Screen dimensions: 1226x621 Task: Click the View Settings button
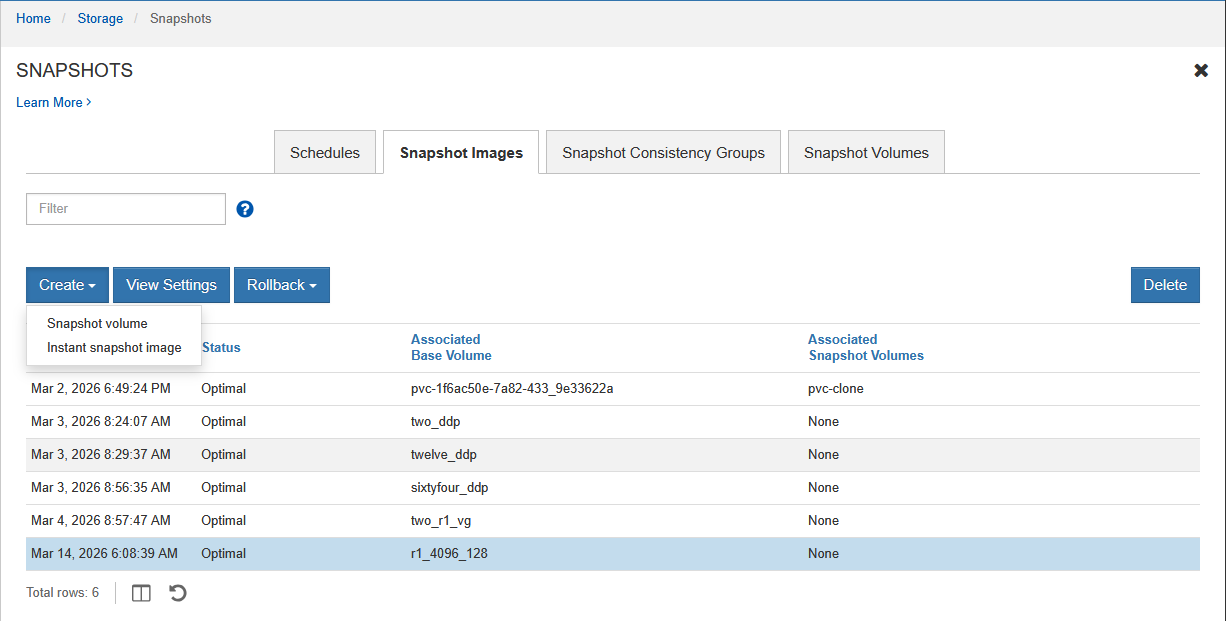pos(172,285)
